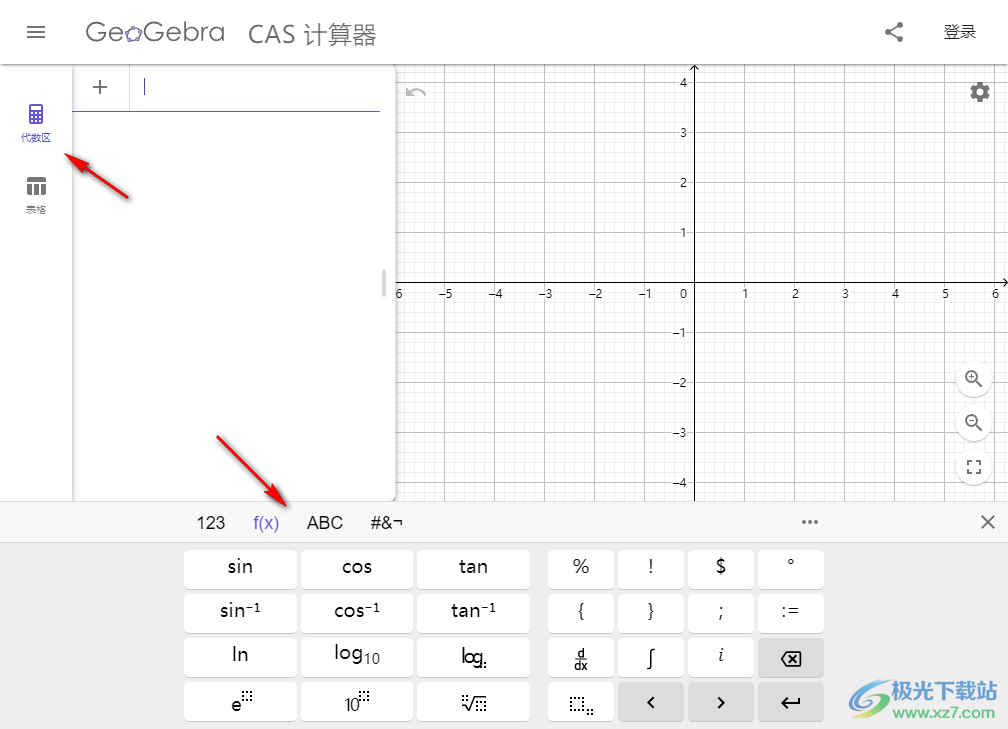Open the share options icon

(x=893, y=31)
